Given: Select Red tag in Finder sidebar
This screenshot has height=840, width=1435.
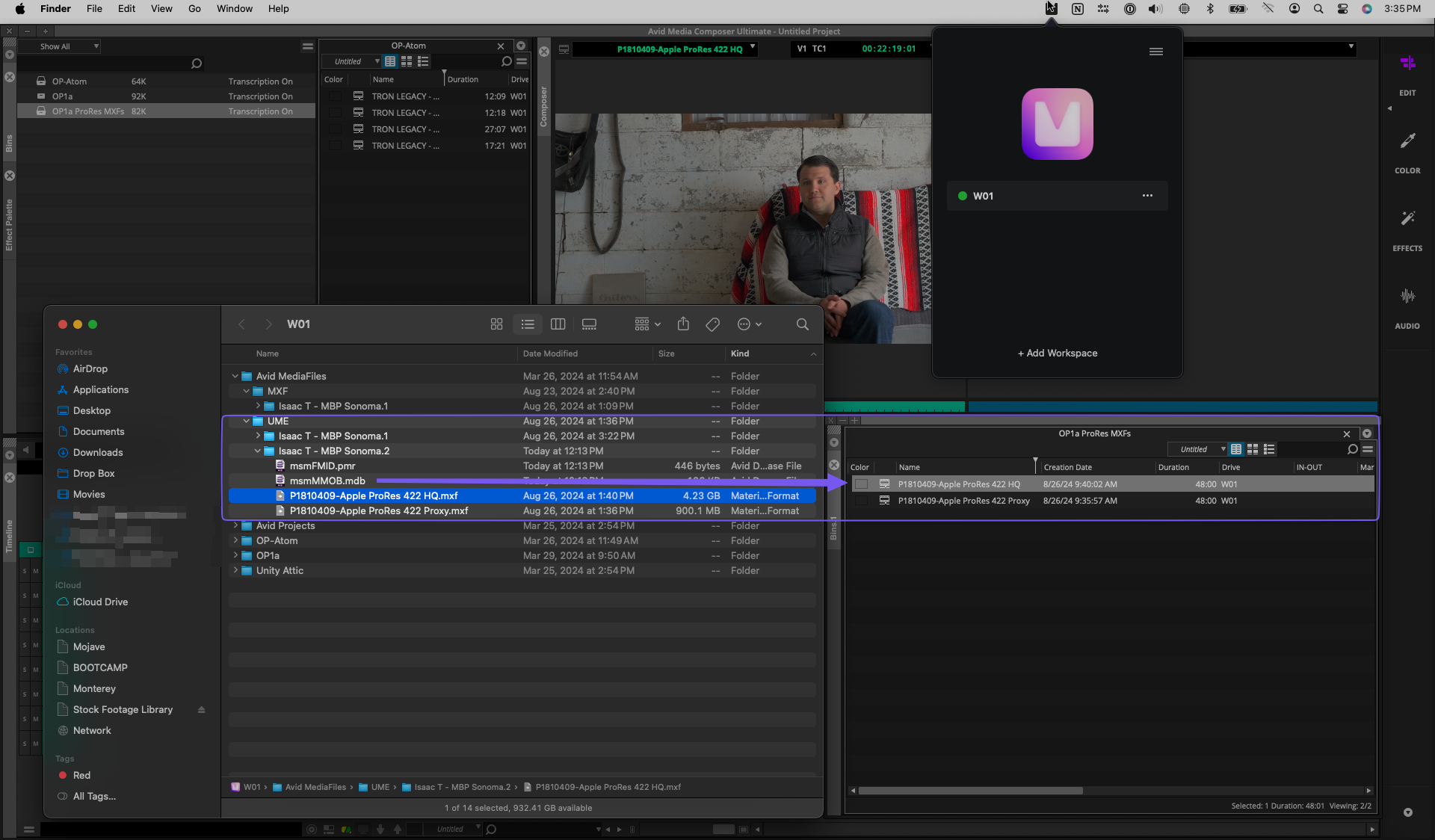Looking at the screenshot, I should 81,776.
